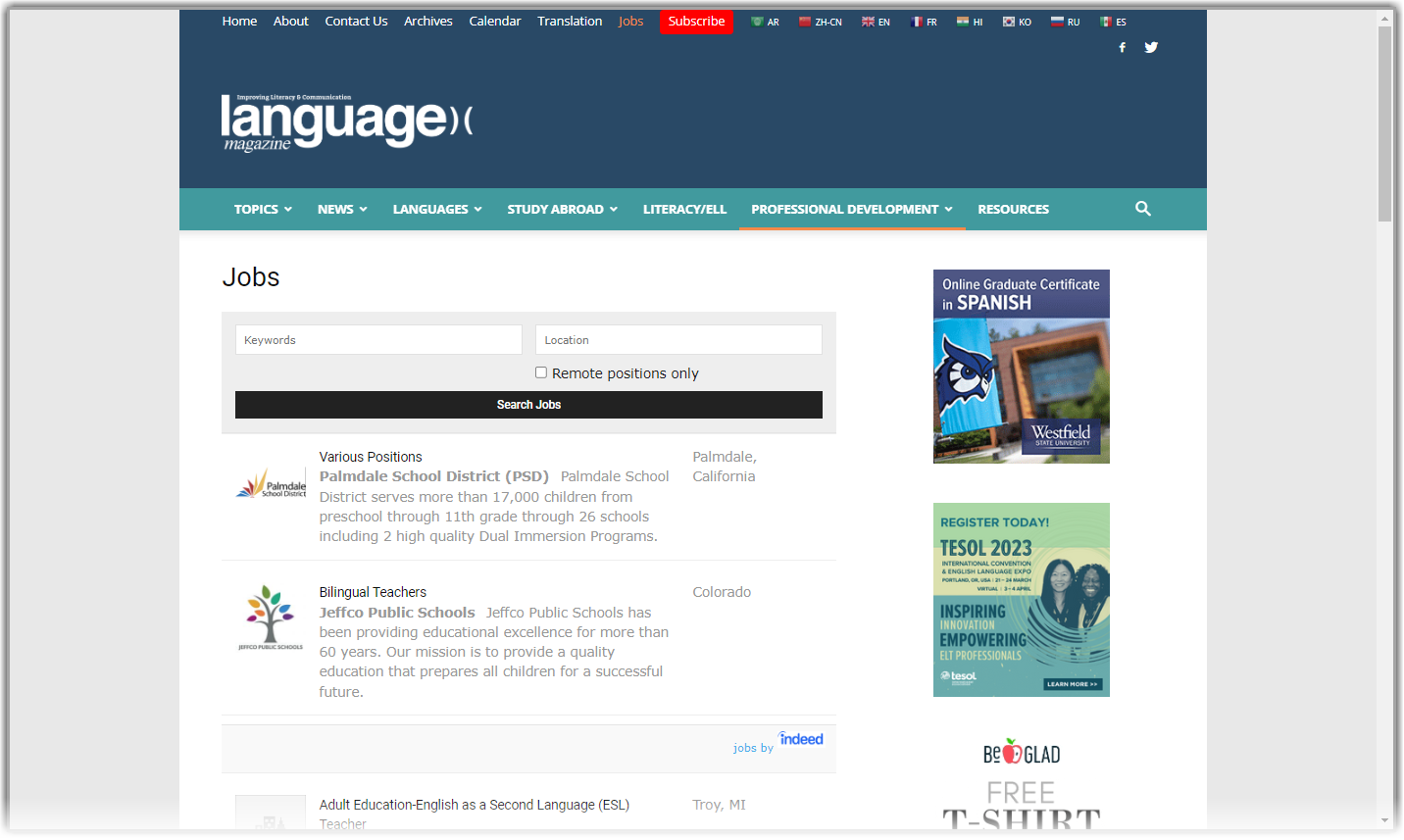
Task: Open the Archives page
Action: [x=428, y=21]
